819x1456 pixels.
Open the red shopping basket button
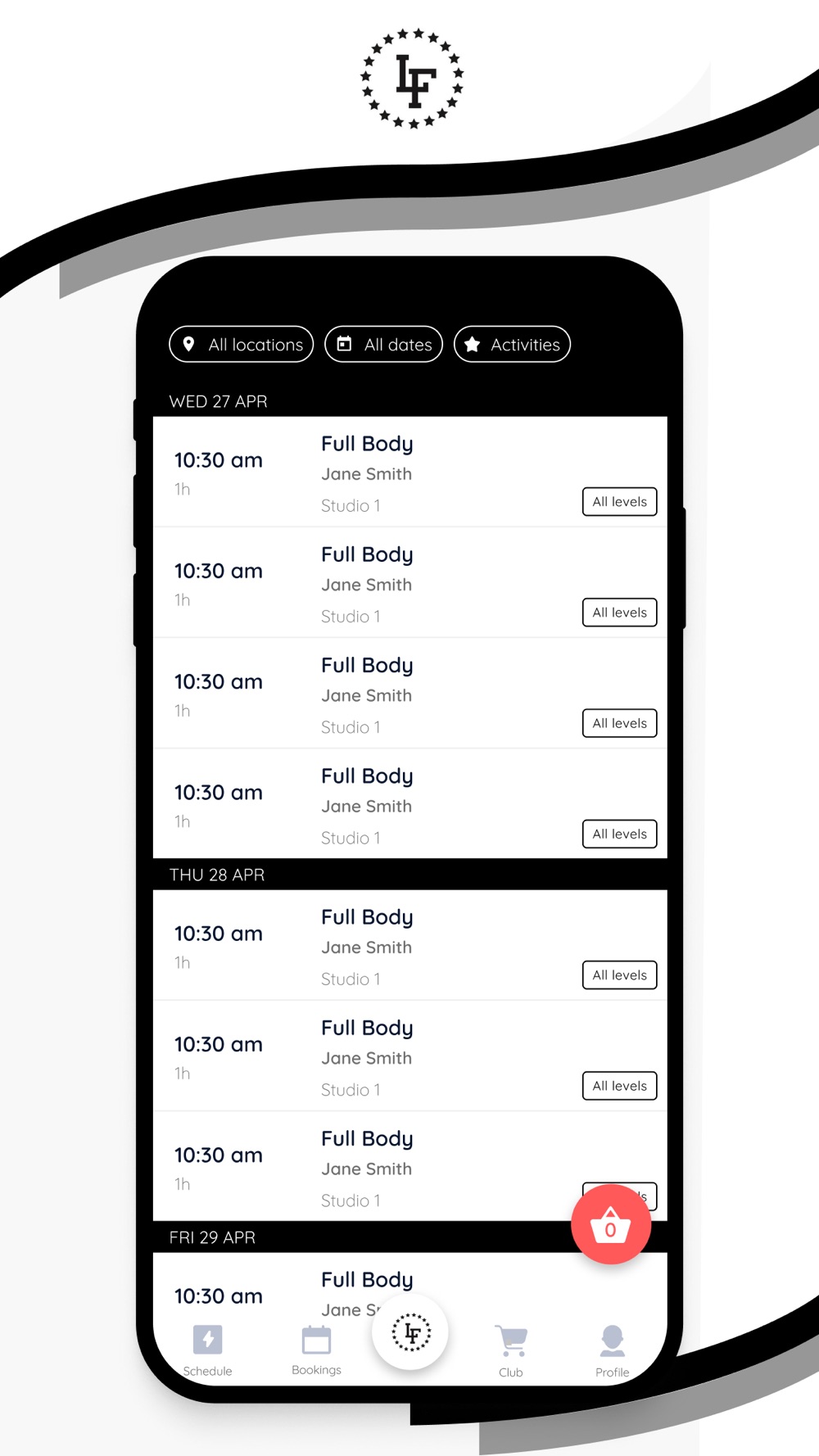pyautogui.click(x=611, y=1224)
